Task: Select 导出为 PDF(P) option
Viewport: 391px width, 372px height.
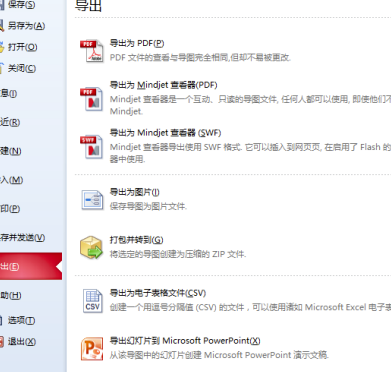Action: [137, 43]
